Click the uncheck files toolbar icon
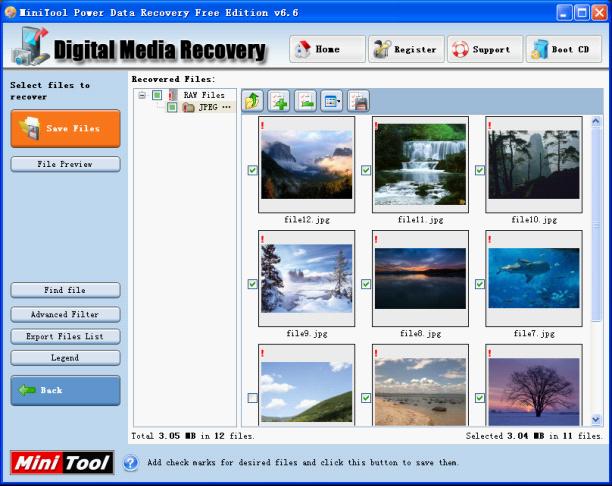The height and width of the screenshot is (486, 612). tap(305, 101)
